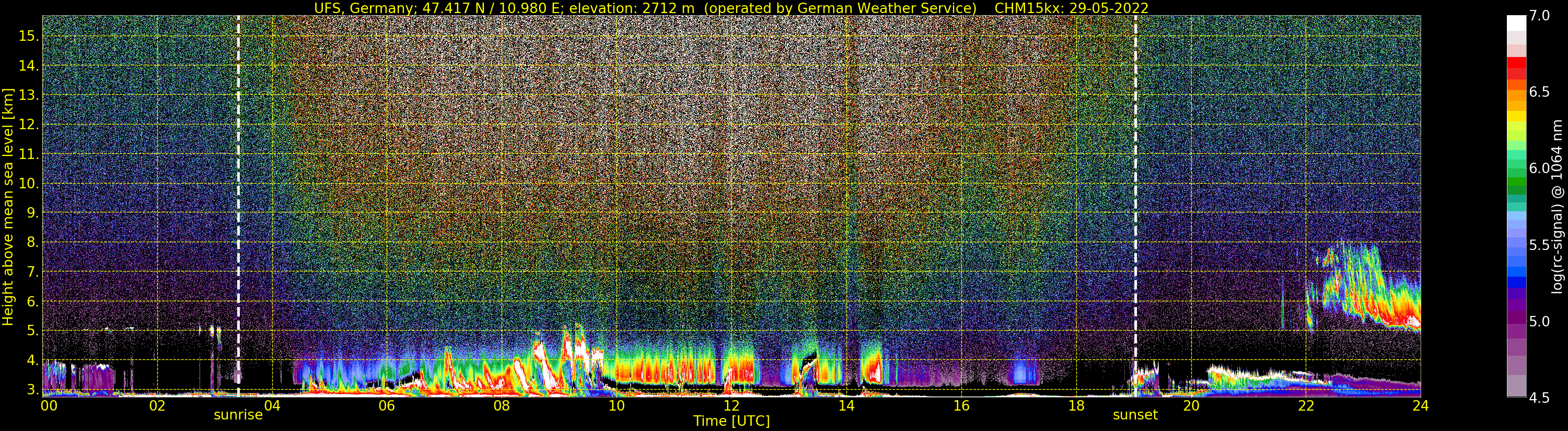
Task: Click the x-axis tick label "14"
Action: tap(846, 405)
